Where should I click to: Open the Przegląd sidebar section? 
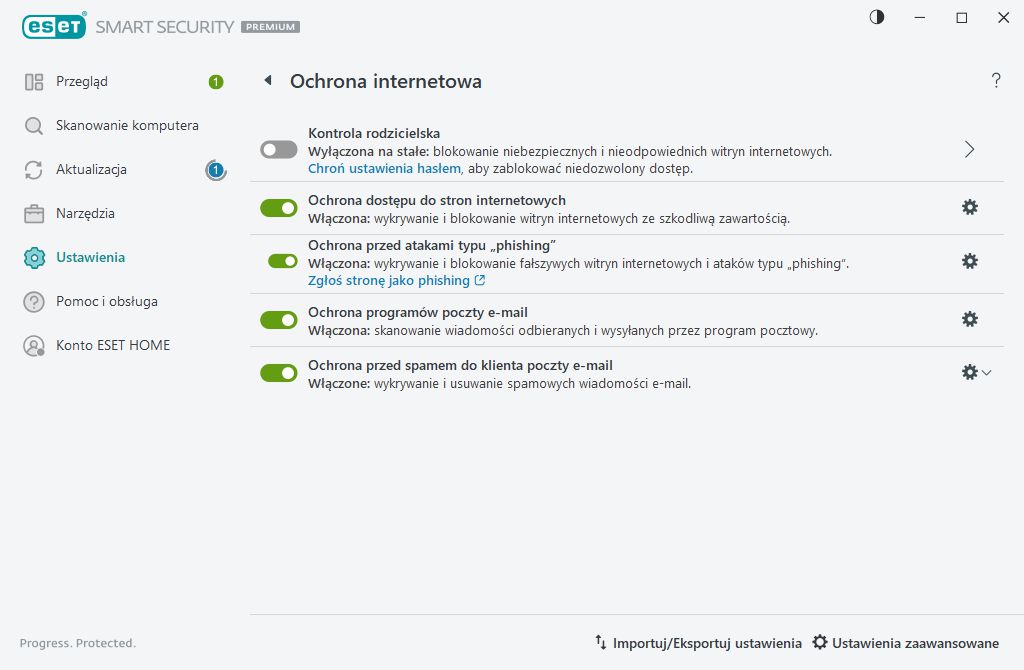tap(82, 82)
